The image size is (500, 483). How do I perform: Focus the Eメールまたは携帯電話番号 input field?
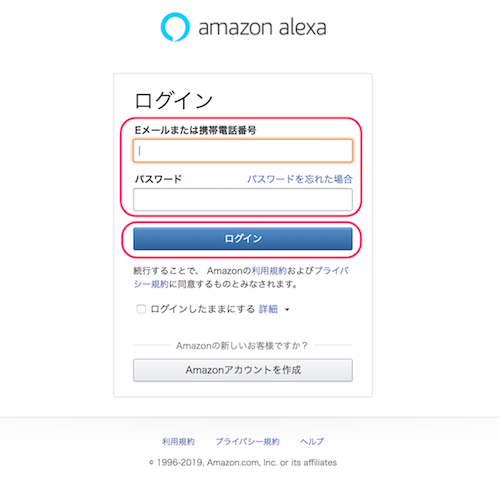[243, 151]
